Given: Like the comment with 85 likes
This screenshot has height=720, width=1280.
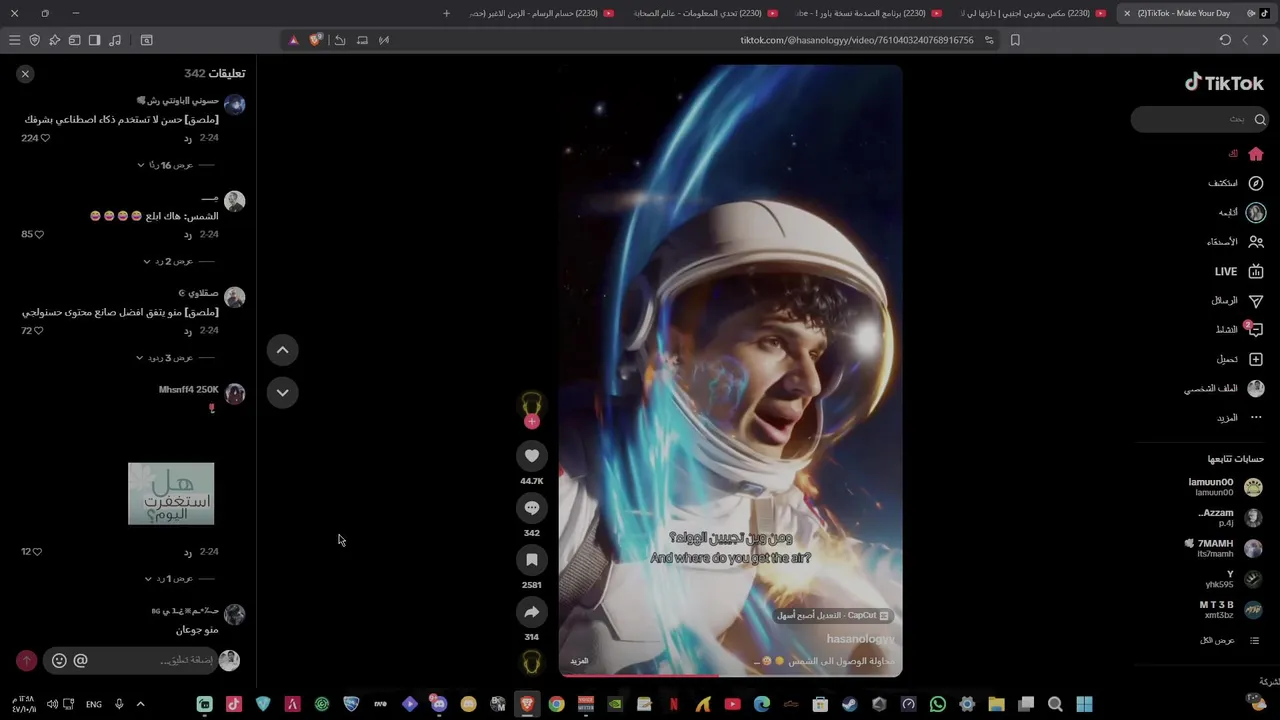Looking at the screenshot, I should (39, 234).
